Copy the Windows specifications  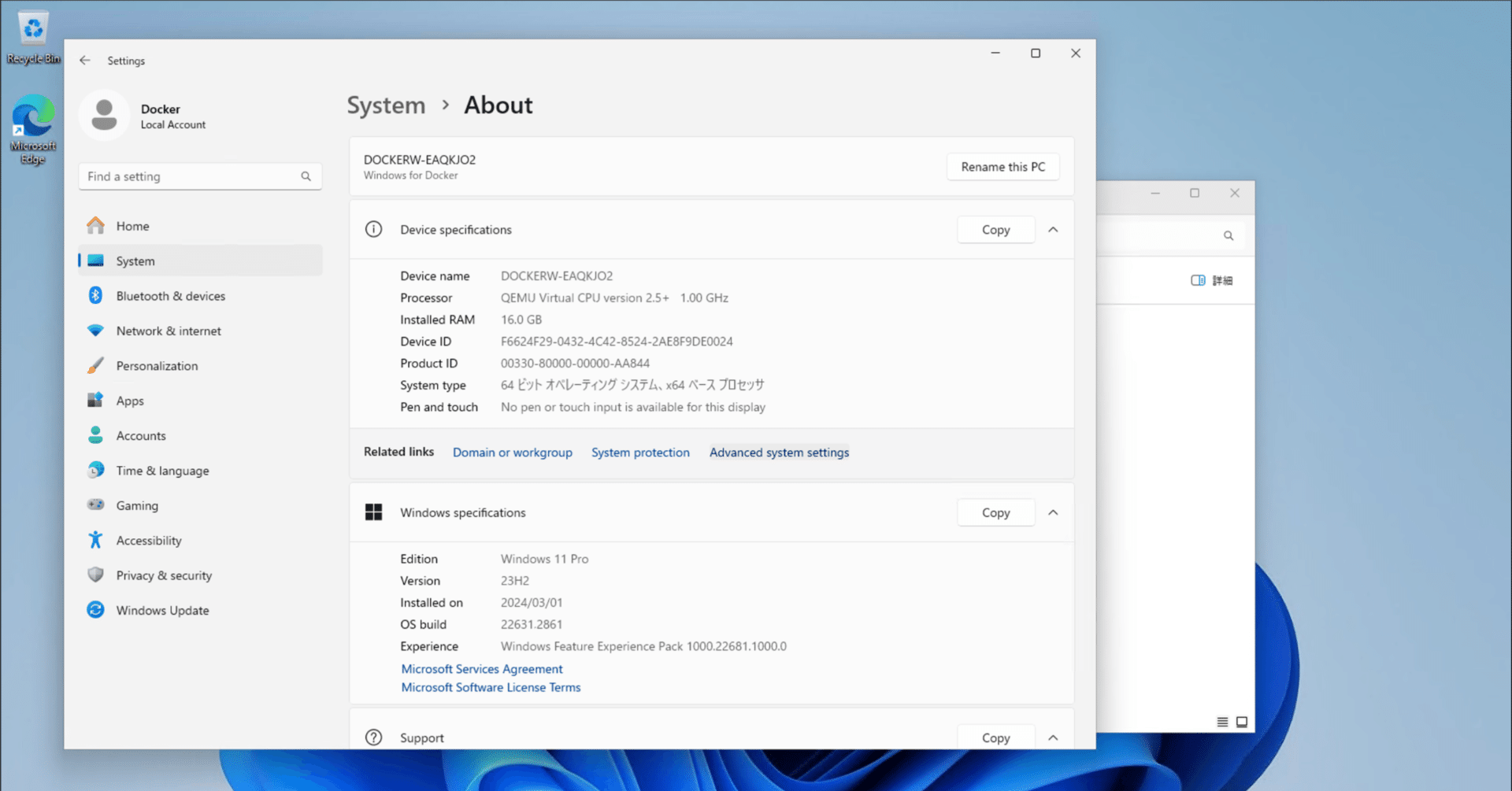coord(995,512)
